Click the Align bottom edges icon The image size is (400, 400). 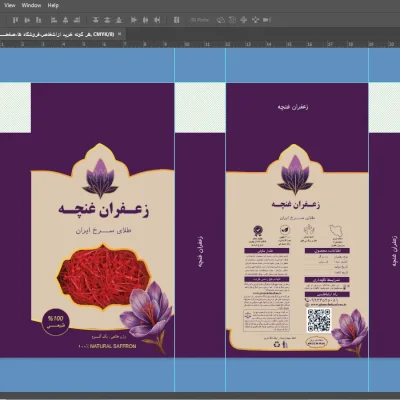pyautogui.click(x=39, y=20)
